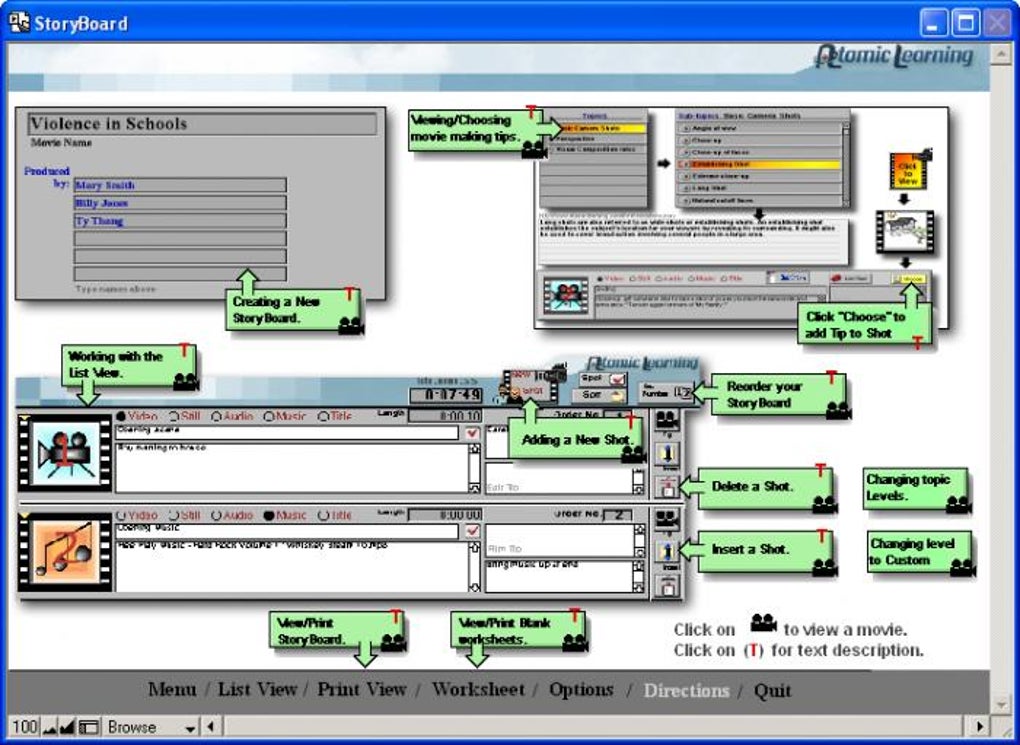Image resolution: width=1020 pixels, height=745 pixels.
Task: Select Directions in bottom bar
Action: [x=686, y=690]
